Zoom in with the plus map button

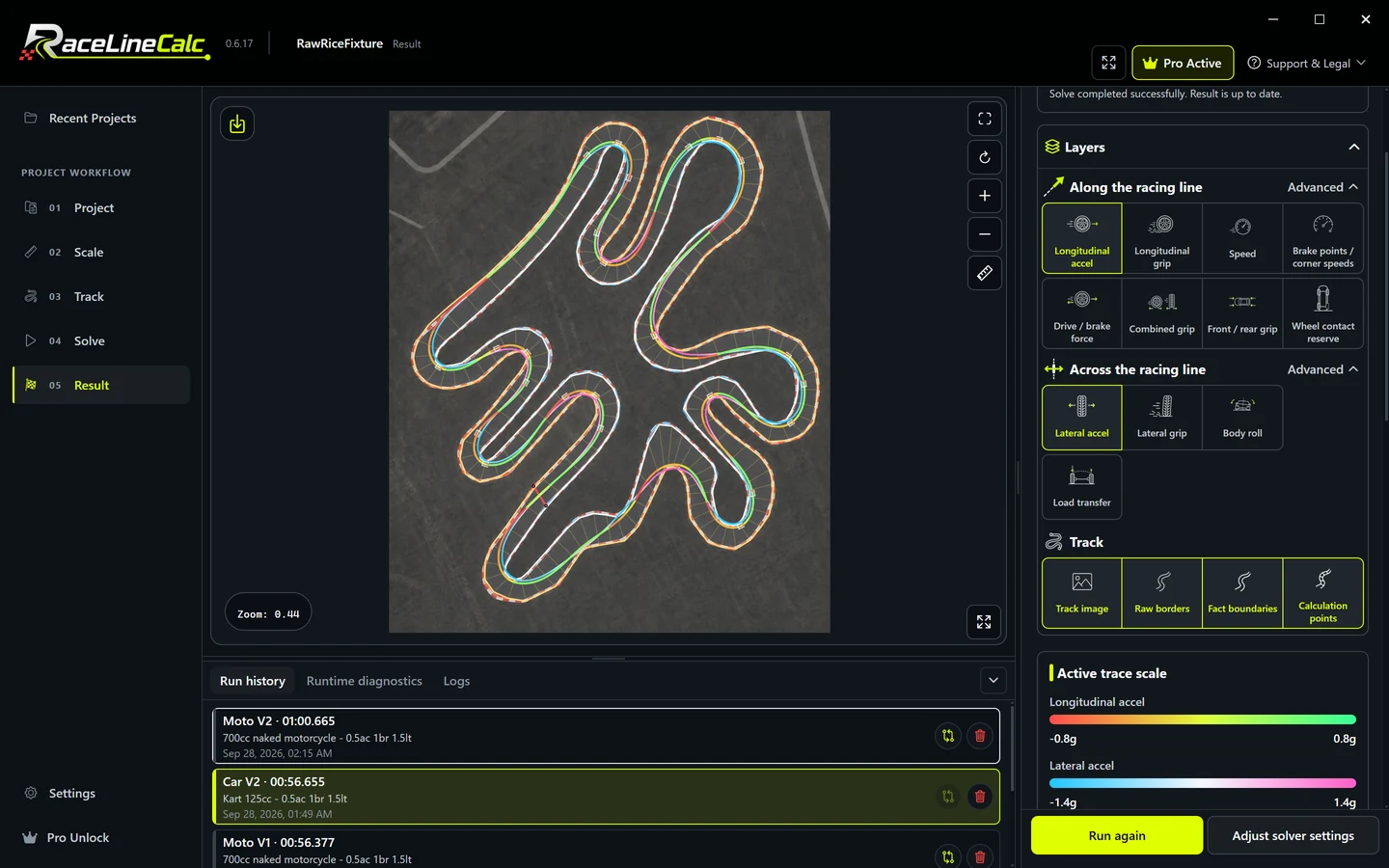[984, 196]
